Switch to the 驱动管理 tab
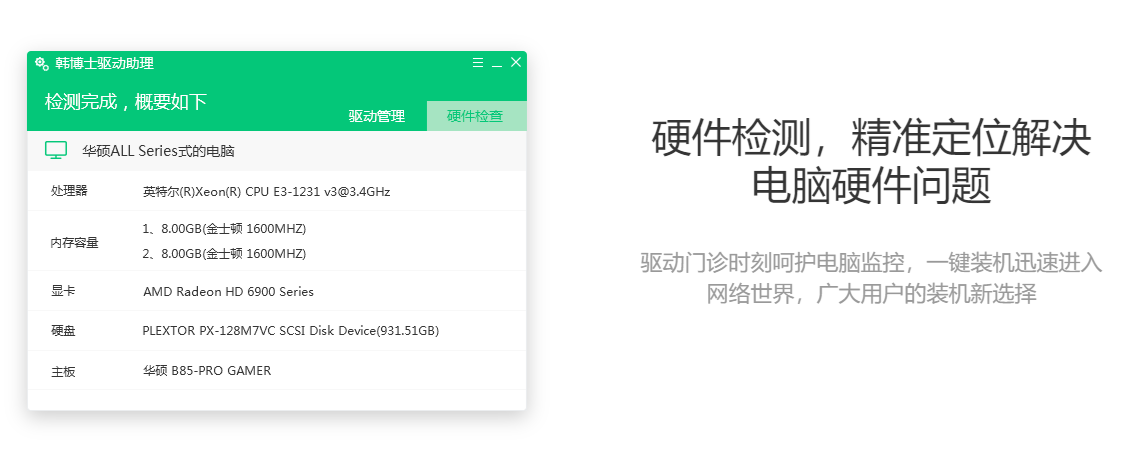The width and height of the screenshot is (1122, 450). (376, 116)
